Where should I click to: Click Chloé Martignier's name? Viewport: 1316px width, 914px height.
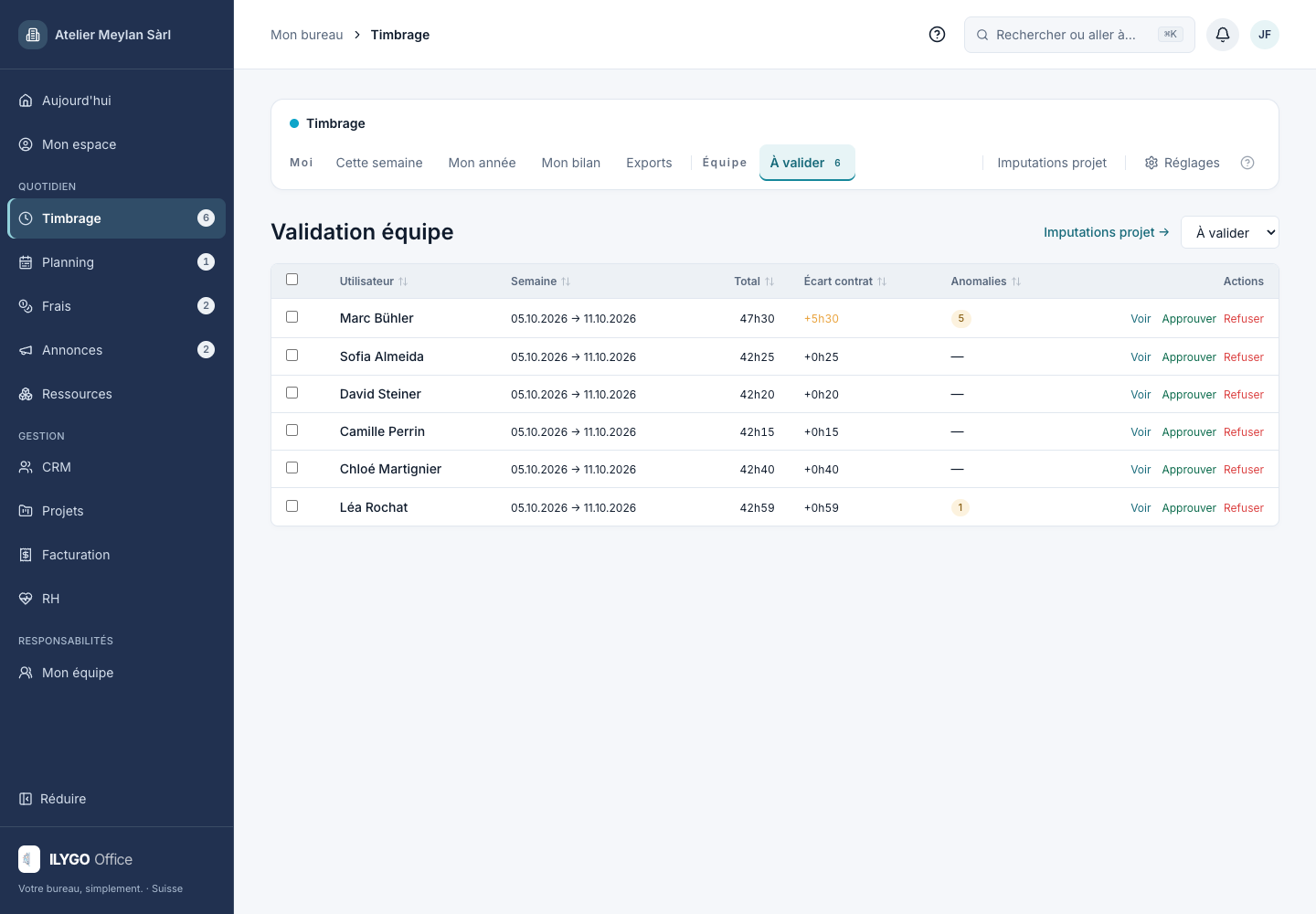click(x=390, y=469)
